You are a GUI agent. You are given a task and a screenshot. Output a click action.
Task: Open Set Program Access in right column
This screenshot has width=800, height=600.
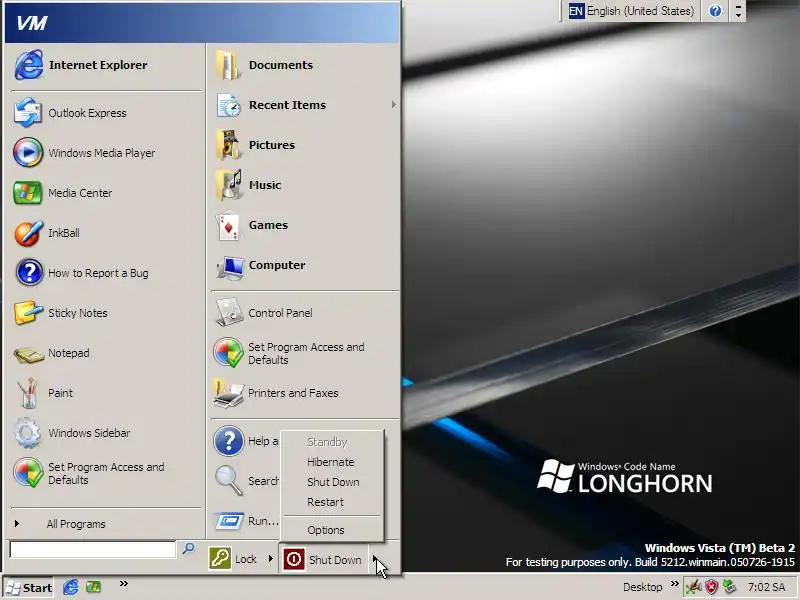pos(305,353)
